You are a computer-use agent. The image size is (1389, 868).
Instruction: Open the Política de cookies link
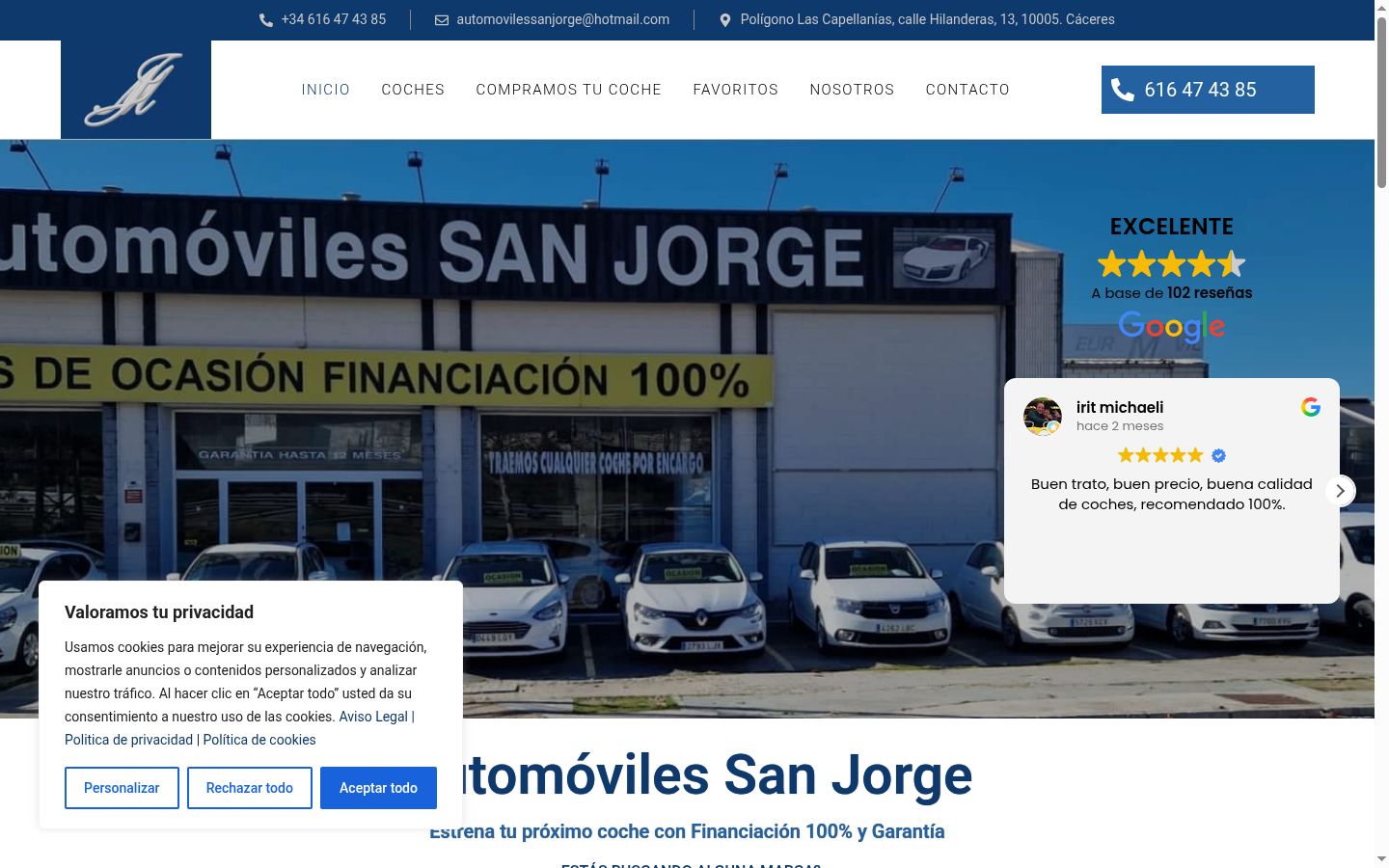pos(259,740)
